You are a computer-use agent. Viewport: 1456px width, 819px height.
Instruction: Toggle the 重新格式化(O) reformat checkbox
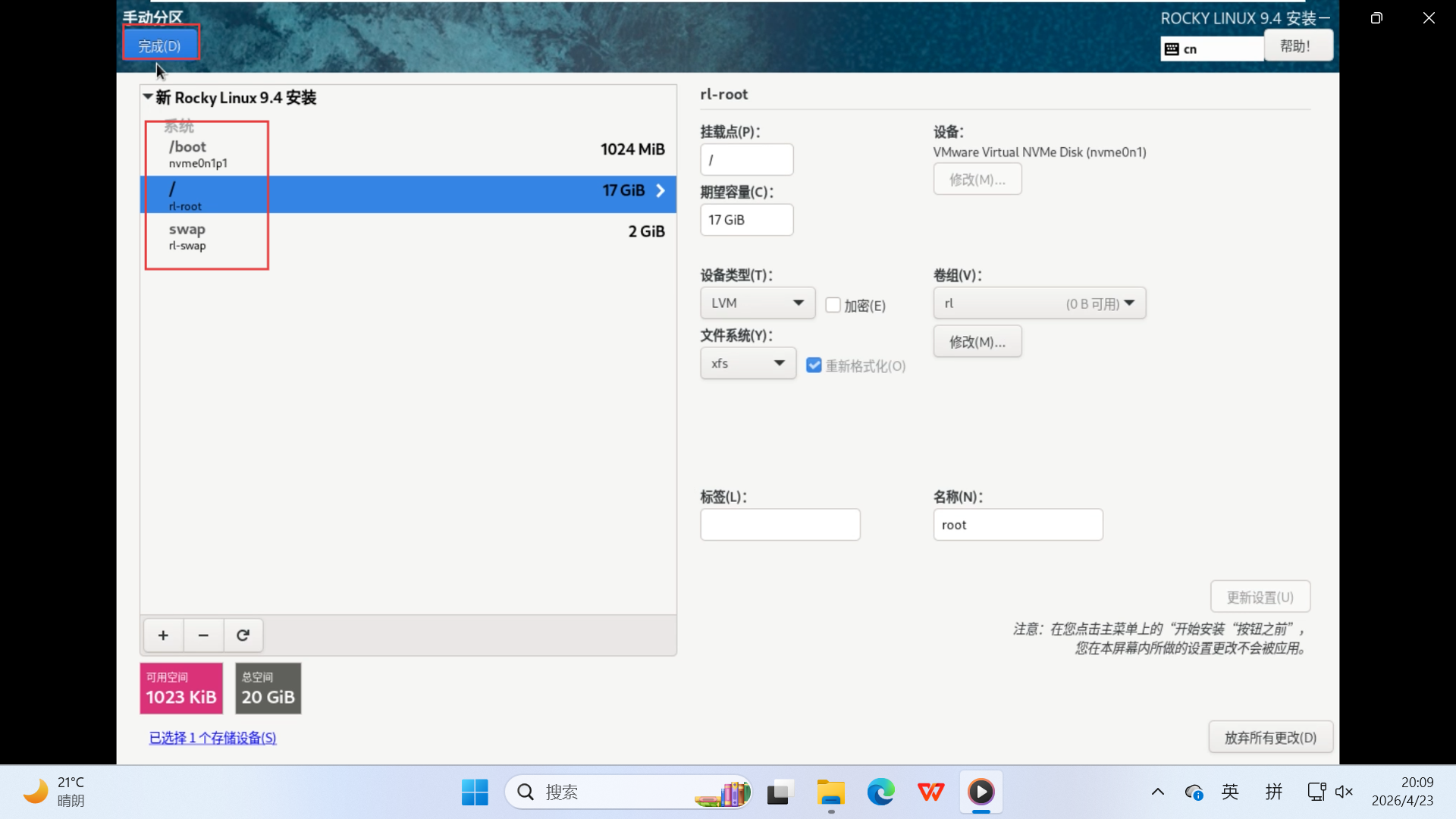pyautogui.click(x=814, y=366)
